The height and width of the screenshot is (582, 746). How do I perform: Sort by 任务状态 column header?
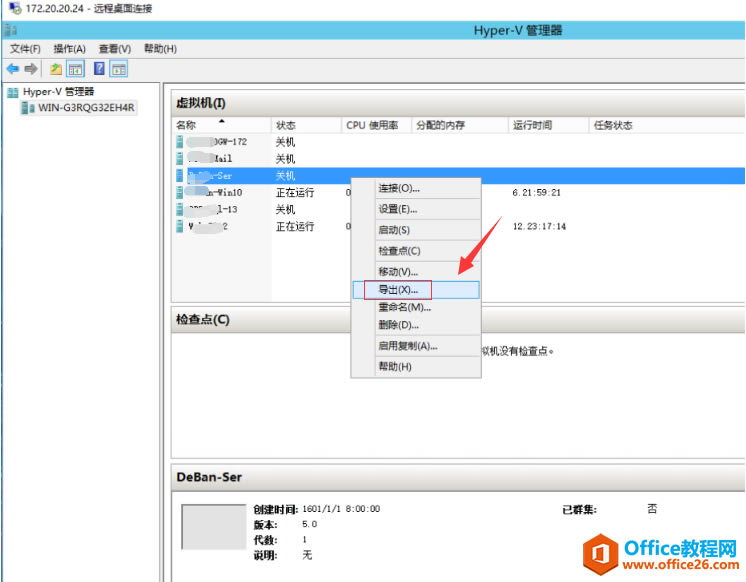[x=667, y=125]
